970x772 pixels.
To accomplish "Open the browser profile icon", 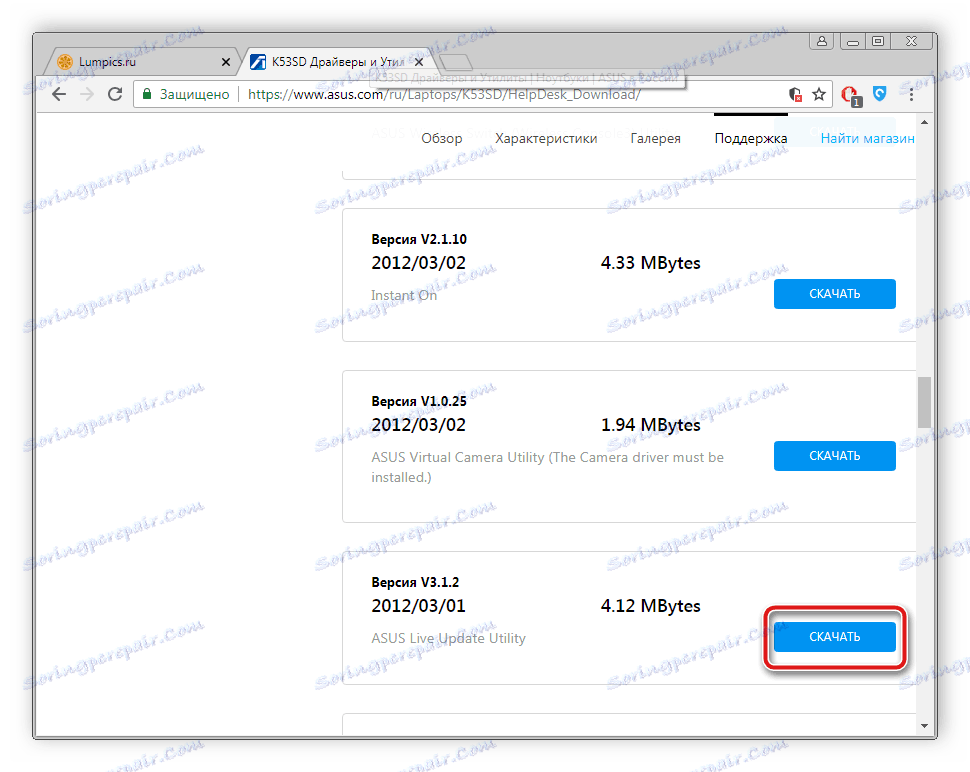I will 821,41.
